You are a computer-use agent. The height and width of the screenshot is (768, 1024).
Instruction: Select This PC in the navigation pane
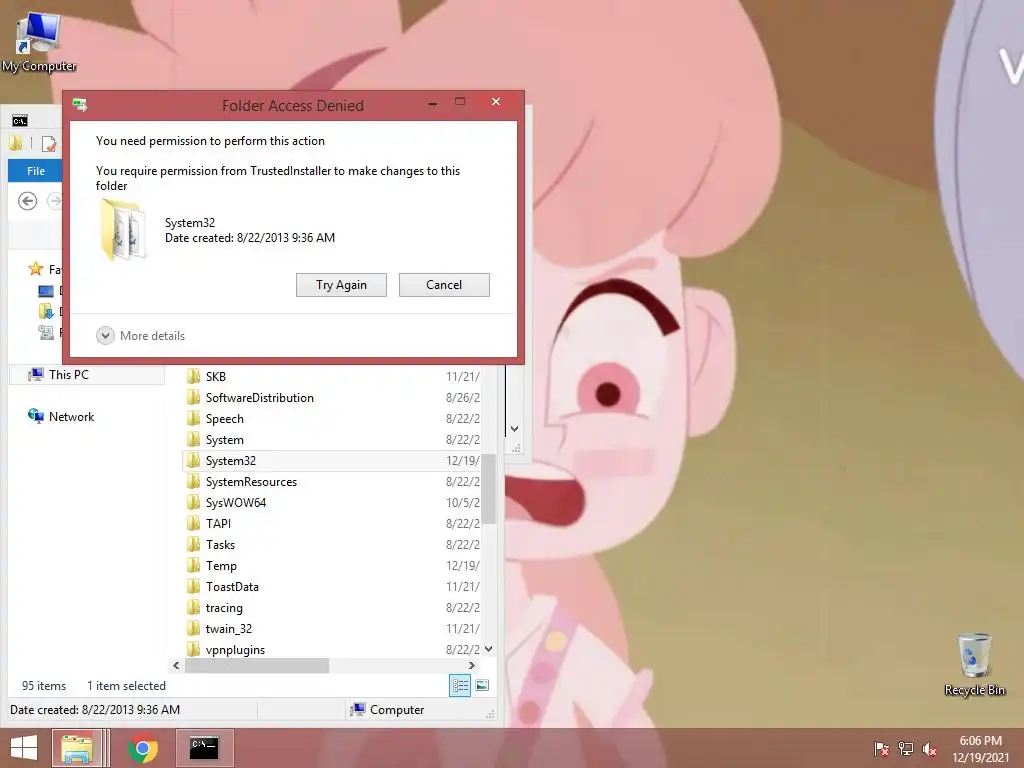(87, 375)
